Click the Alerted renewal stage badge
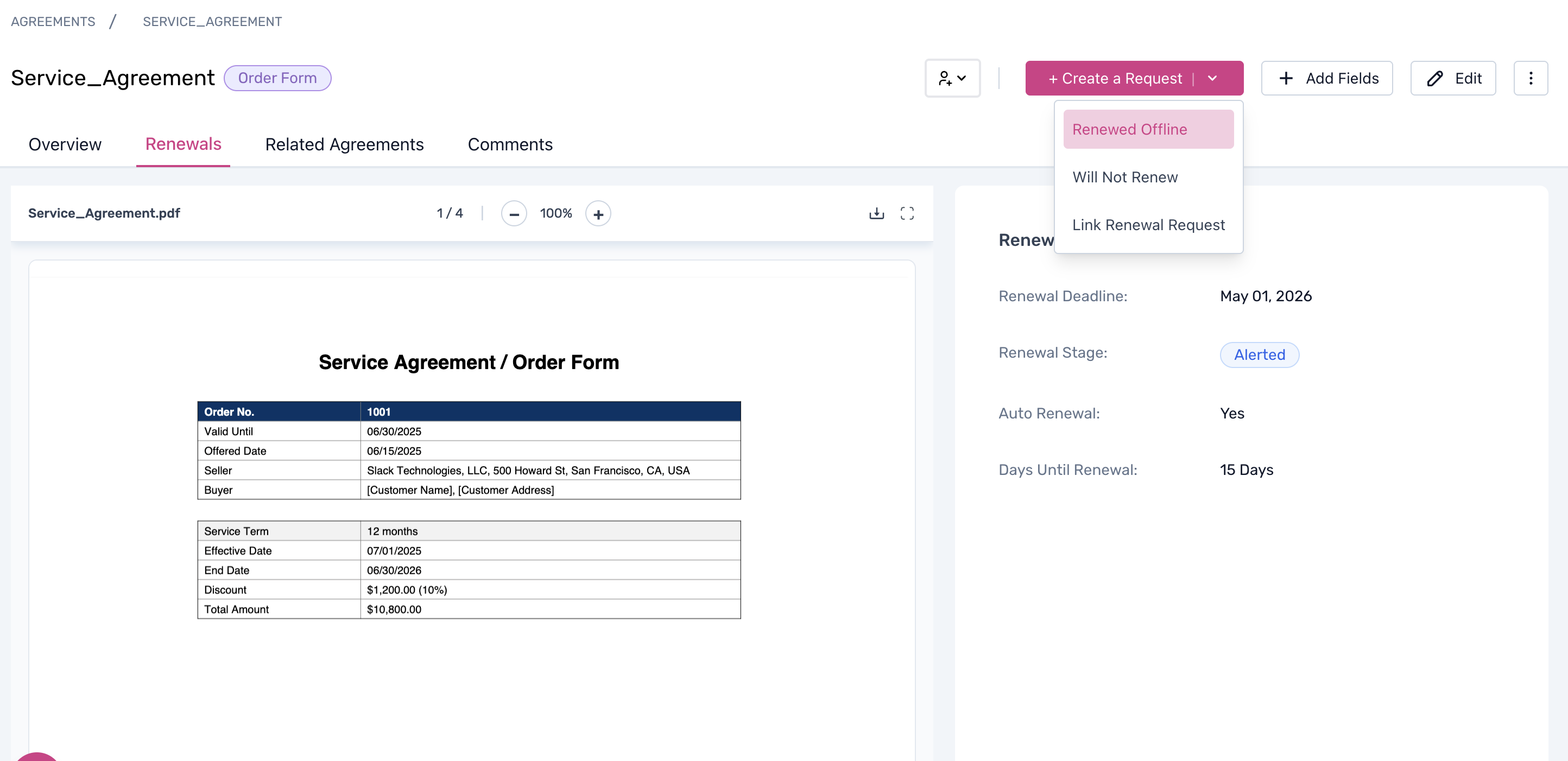The image size is (1568, 761). click(1259, 354)
